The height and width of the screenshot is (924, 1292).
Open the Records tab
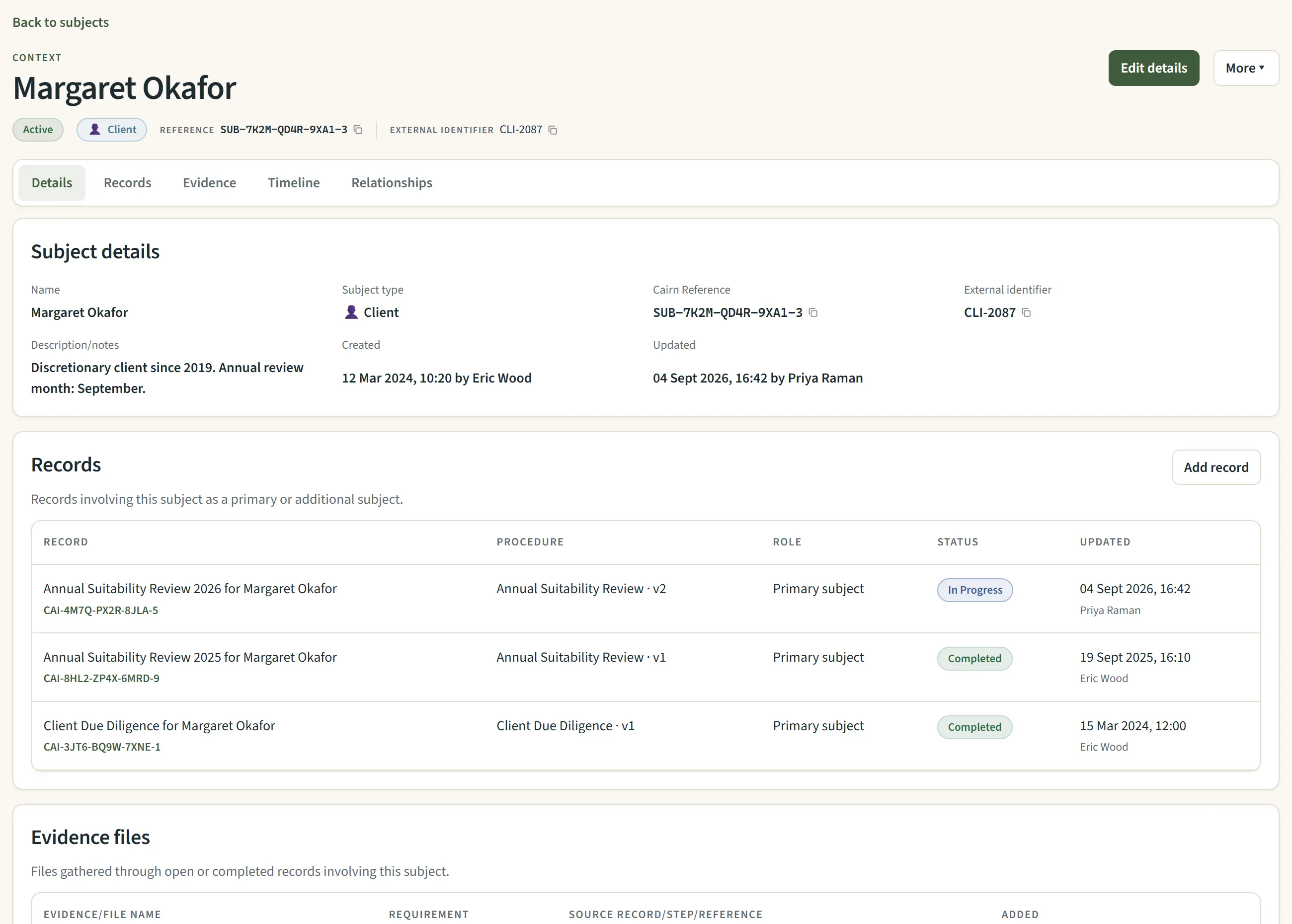[x=128, y=183]
